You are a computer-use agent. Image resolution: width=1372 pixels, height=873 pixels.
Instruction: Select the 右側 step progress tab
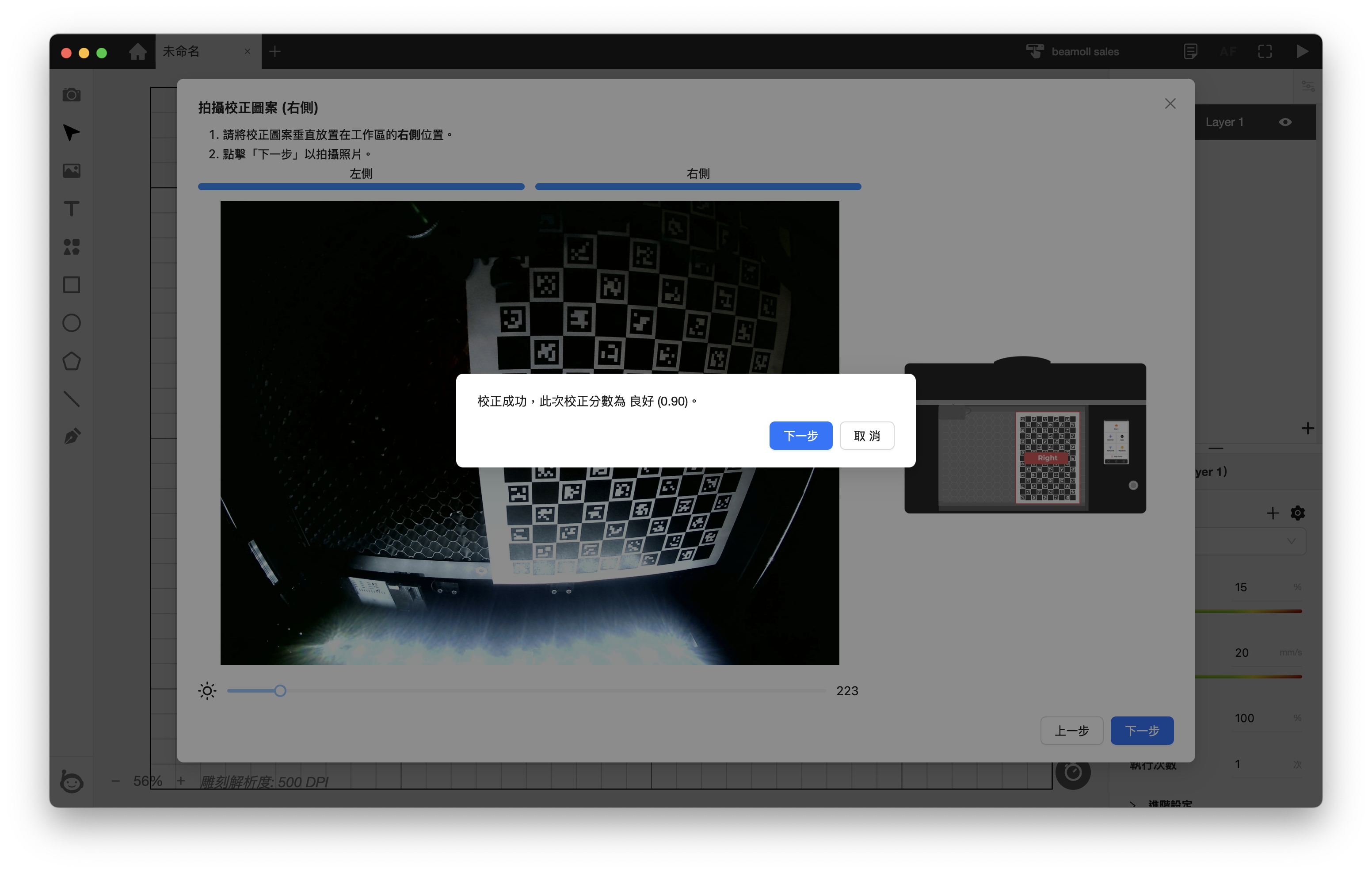698,179
